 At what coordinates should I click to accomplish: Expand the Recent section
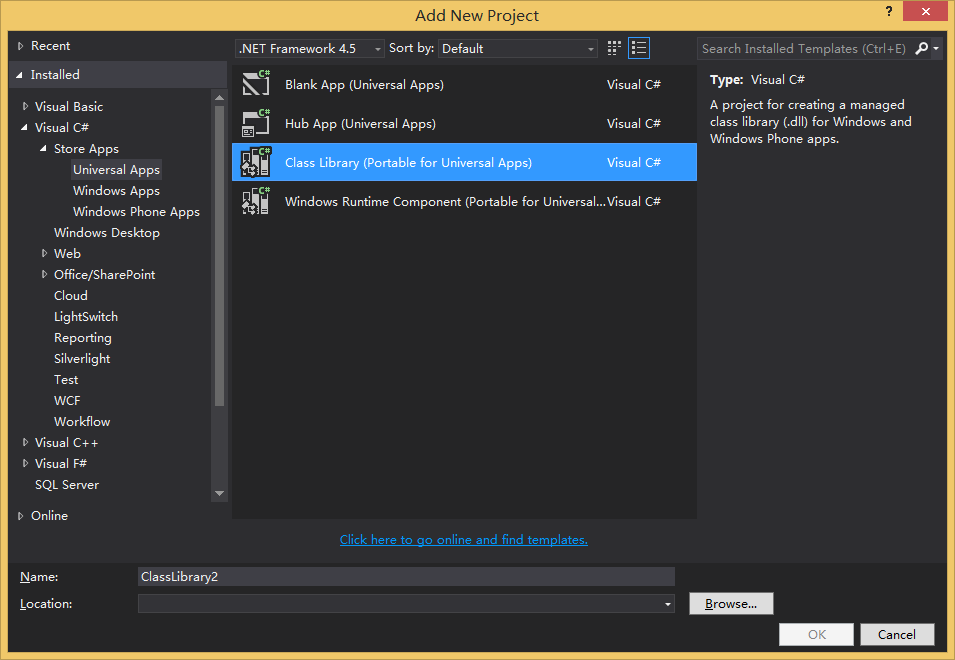[x=20, y=46]
